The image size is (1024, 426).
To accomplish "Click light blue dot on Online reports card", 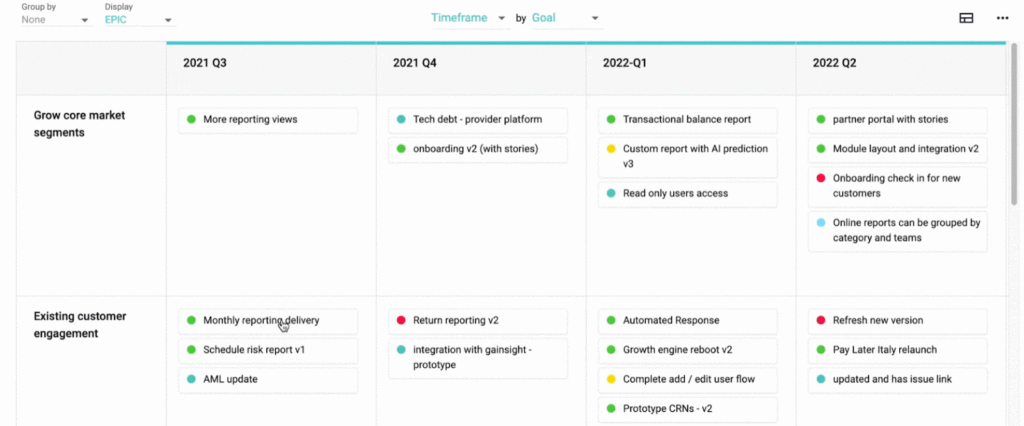I will click(x=821, y=223).
